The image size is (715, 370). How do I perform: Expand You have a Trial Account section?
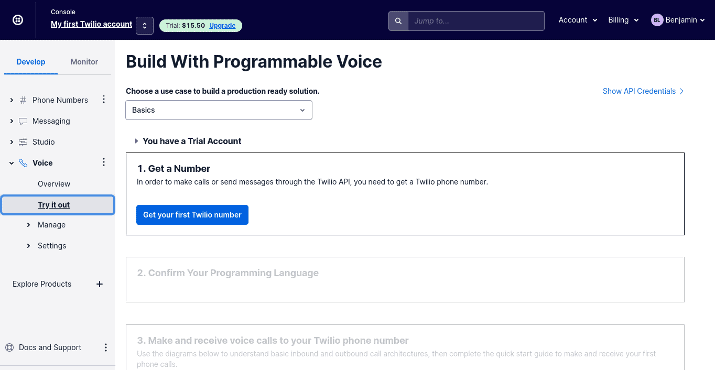click(188, 141)
